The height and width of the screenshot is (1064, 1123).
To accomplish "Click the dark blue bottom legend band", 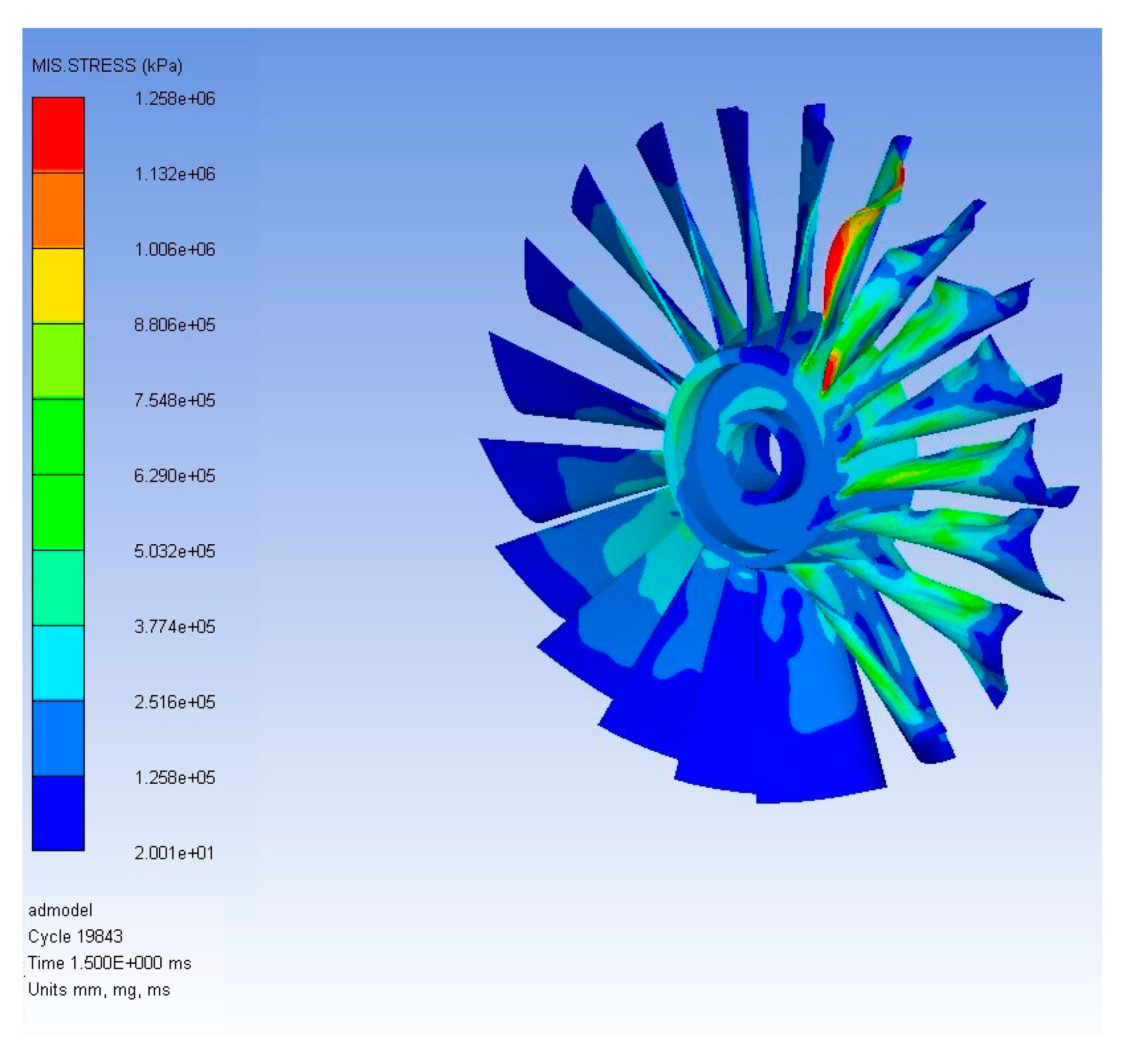I will pyautogui.click(x=58, y=813).
